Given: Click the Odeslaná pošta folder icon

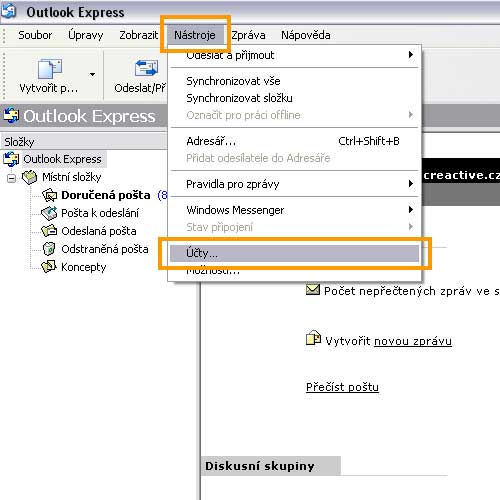Looking at the screenshot, I should click(x=49, y=231).
